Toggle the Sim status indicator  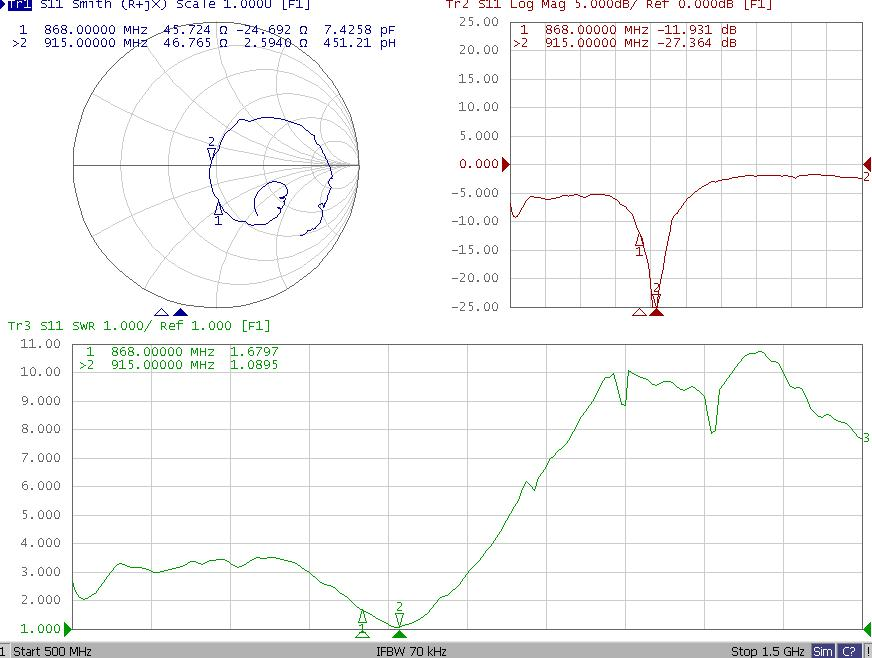[x=822, y=651]
